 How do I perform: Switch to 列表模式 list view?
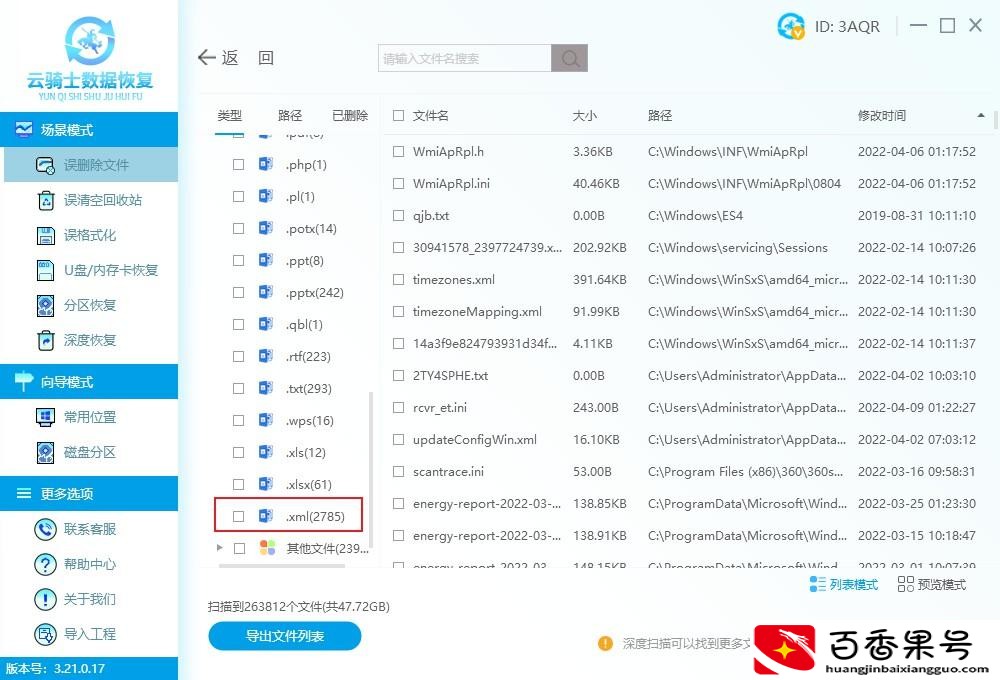pyautogui.click(x=843, y=584)
